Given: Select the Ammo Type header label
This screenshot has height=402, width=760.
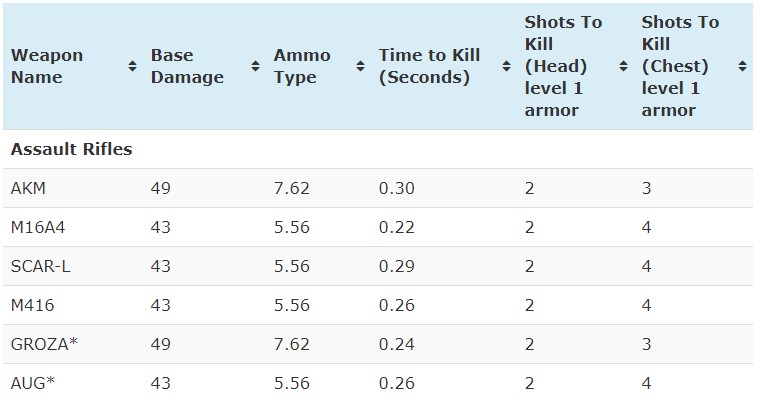Looking at the screenshot, I should tap(302, 66).
